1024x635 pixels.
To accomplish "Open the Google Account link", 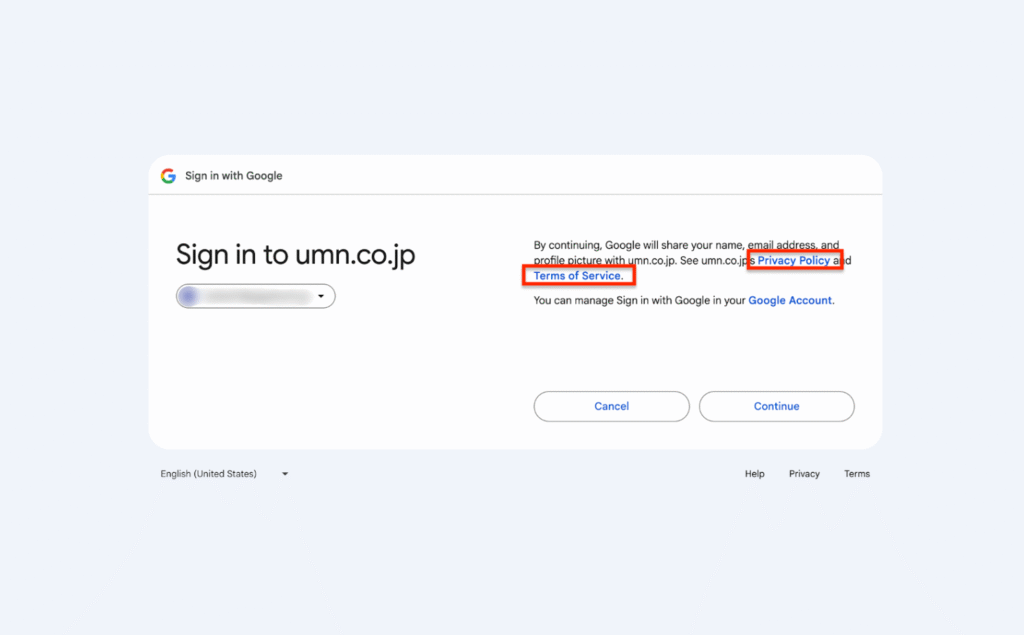I will coord(790,301).
